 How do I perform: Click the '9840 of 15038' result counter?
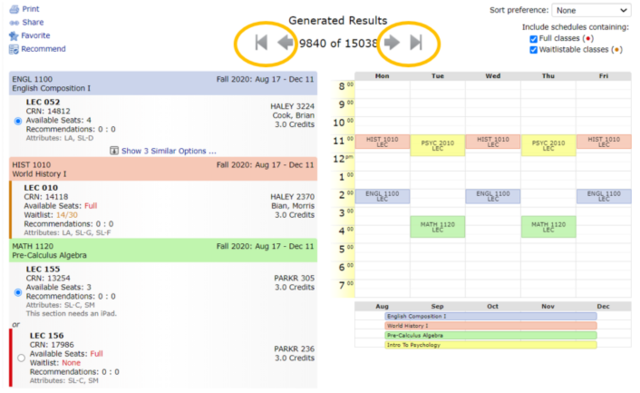point(339,43)
